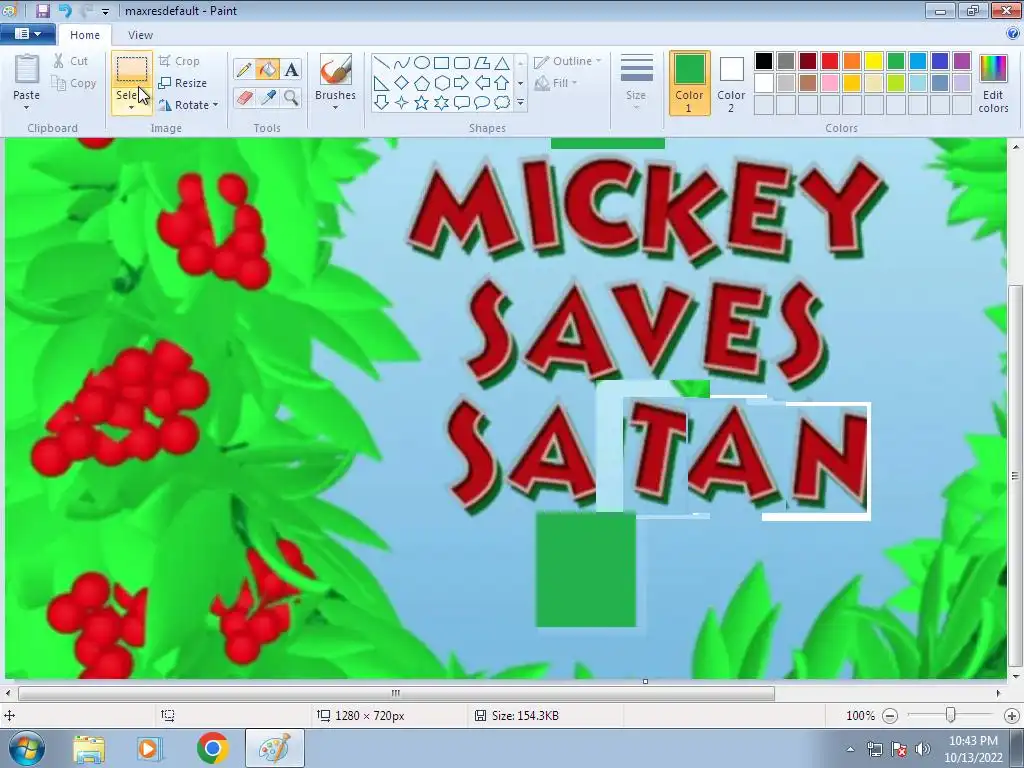Open the Customize Quick Access Toolbar arrow
Screen dimensions: 1024x768
click(x=105, y=11)
